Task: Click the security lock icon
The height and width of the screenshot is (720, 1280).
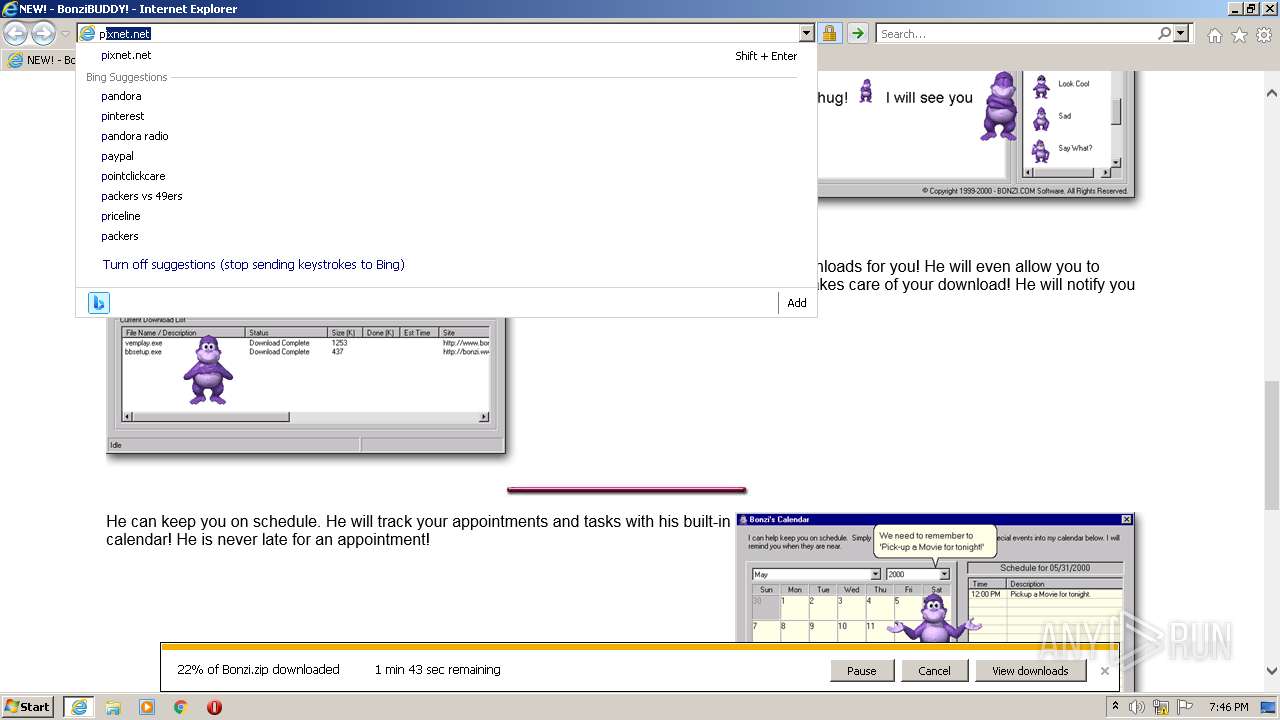Action: click(x=829, y=33)
